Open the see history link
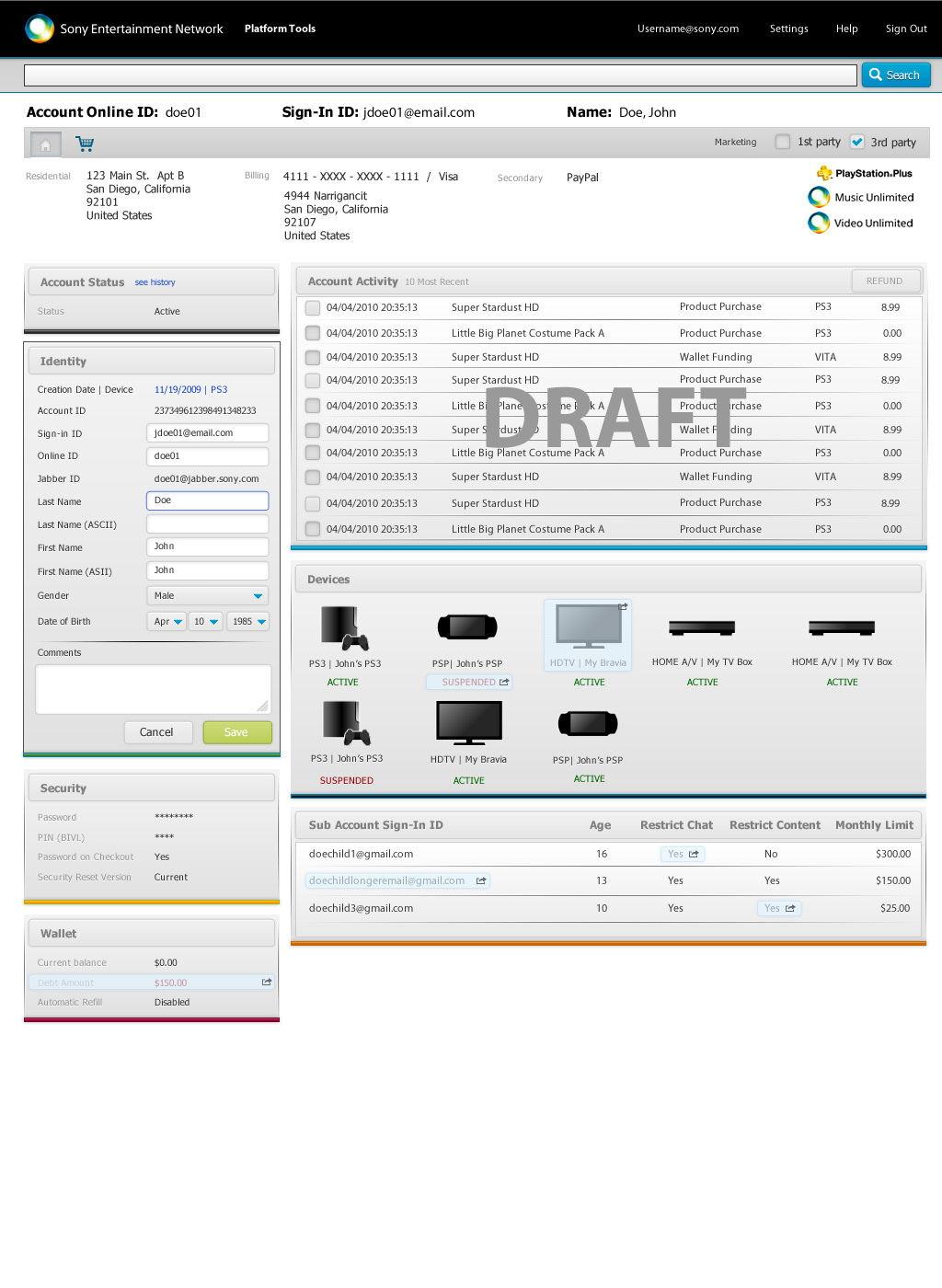Image resolution: width=942 pixels, height=1288 pixels. pyautogui.click(x=155, y=282)
